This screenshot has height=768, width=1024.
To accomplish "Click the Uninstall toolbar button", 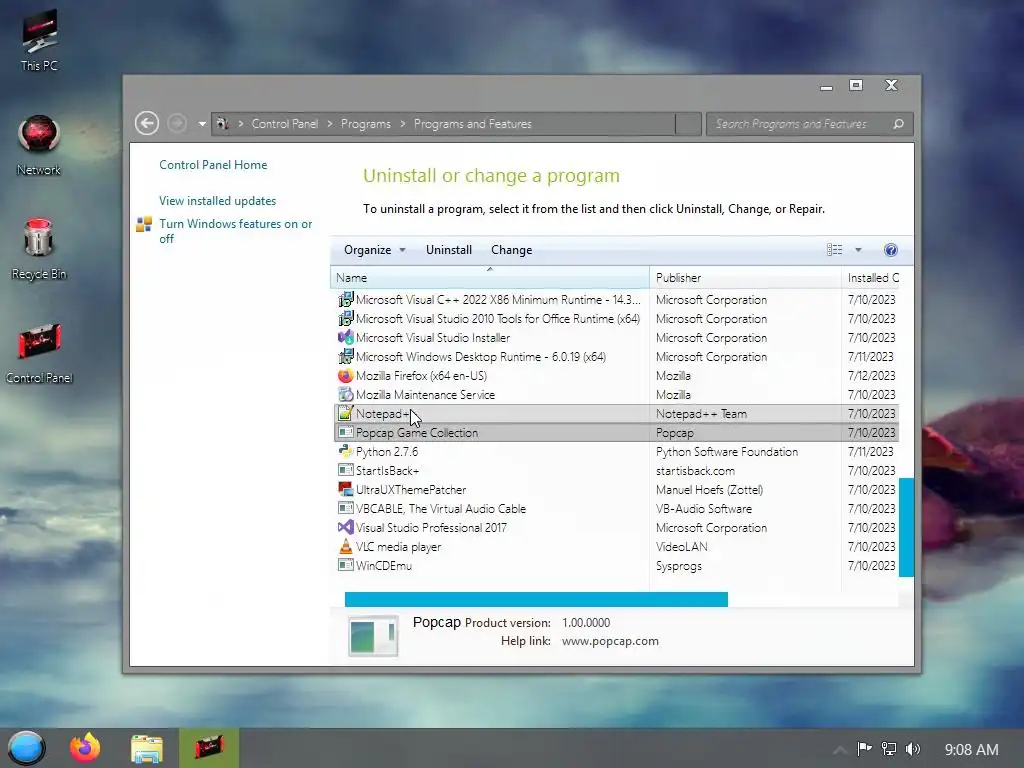I will [x=449, y=249].
